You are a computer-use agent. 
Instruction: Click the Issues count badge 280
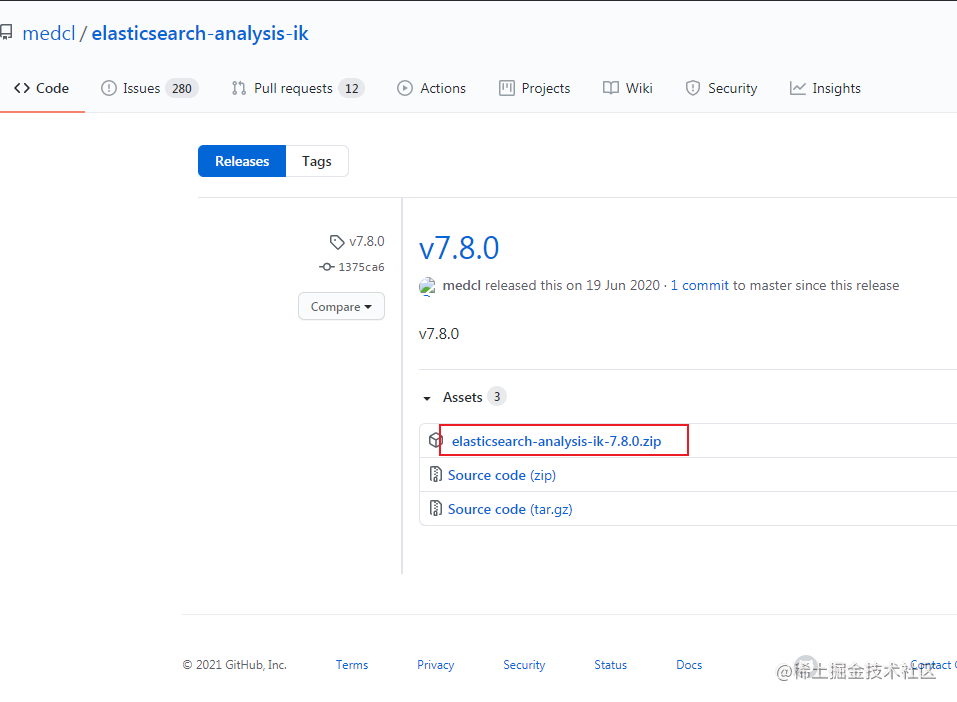182,89
